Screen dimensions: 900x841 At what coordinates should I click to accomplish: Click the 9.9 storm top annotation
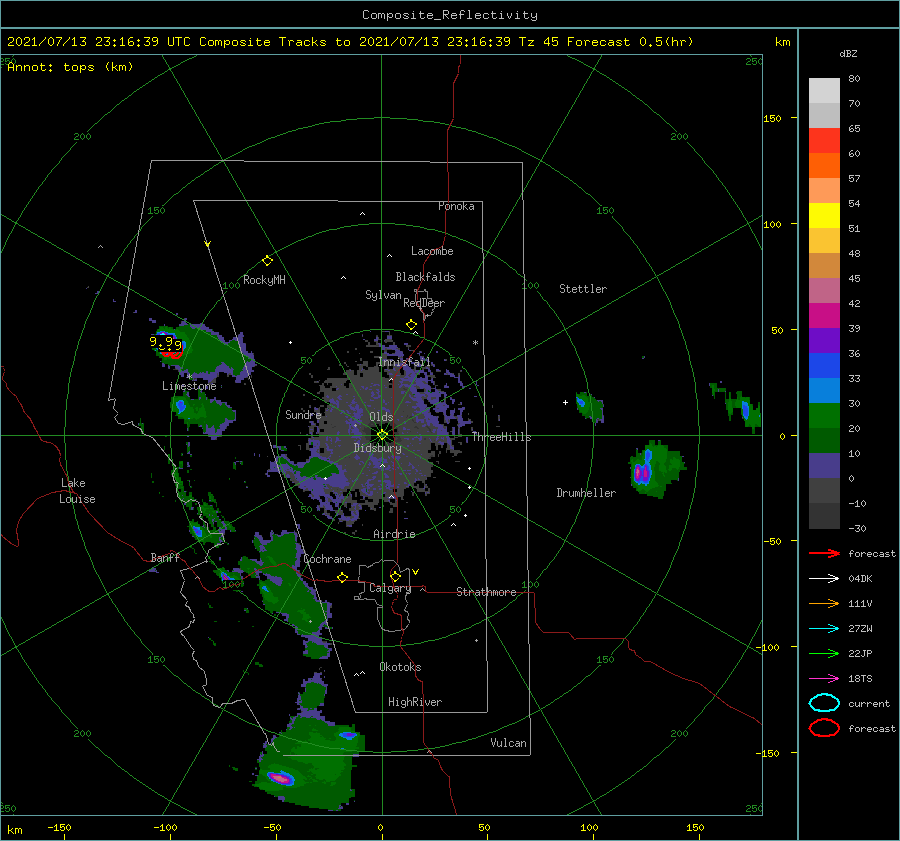[166, 343]
